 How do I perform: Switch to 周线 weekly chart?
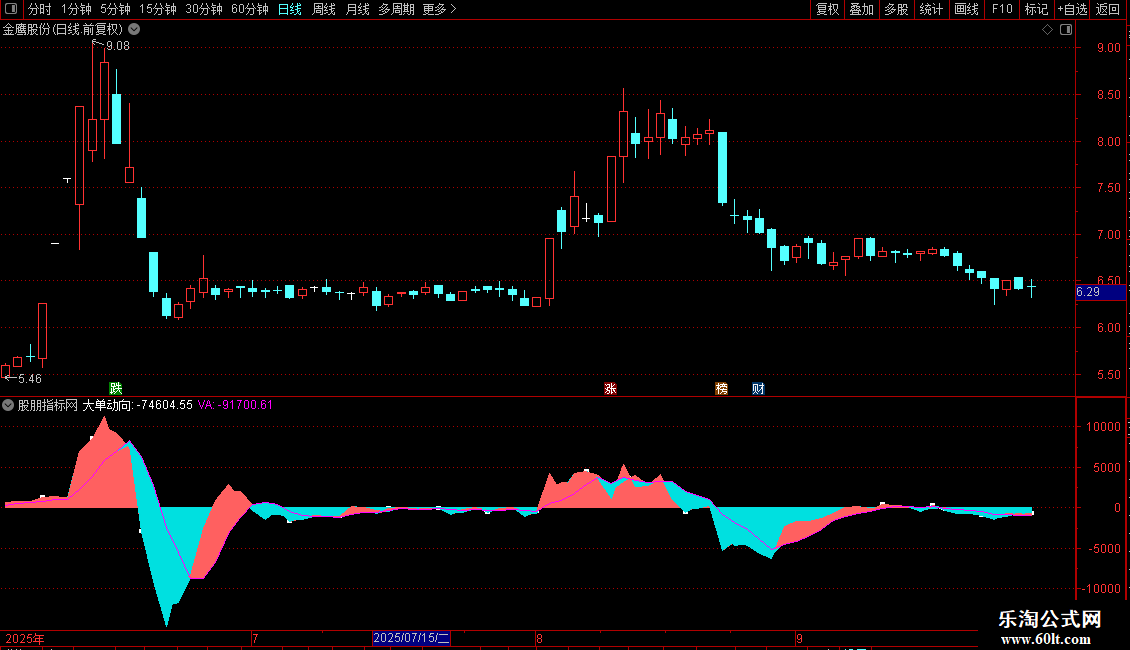click(324, 9)
